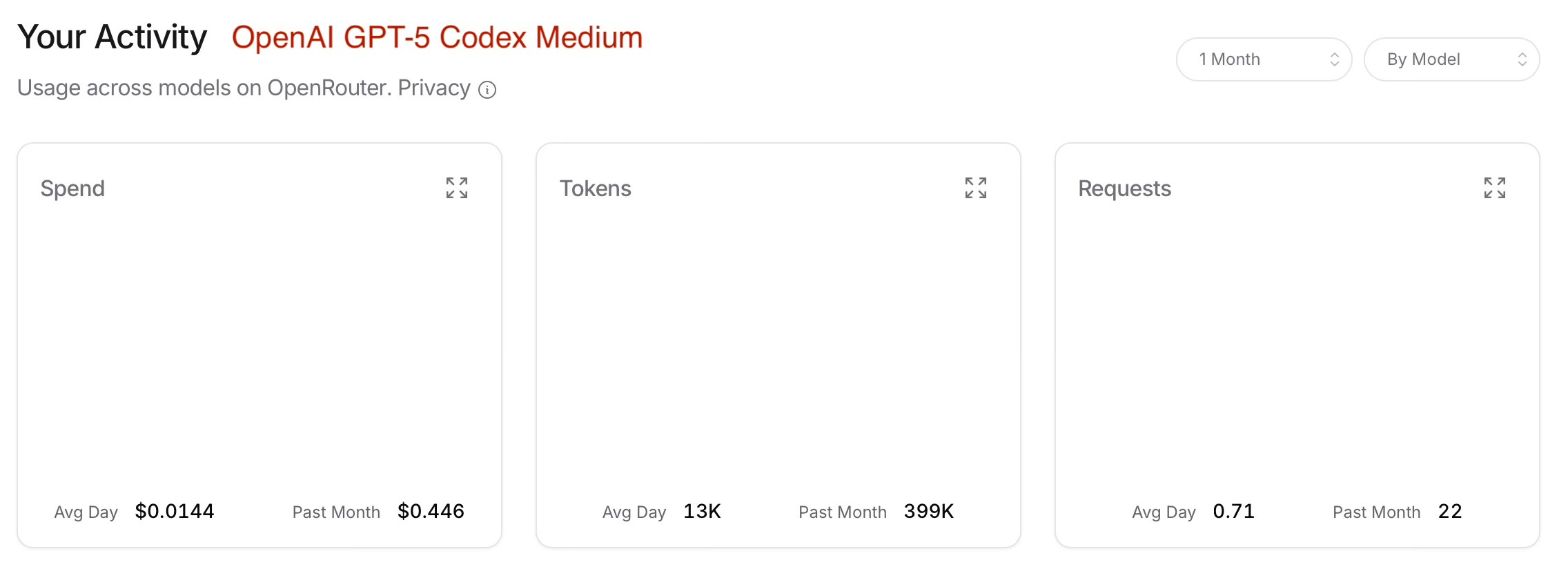
Task: Click the Tokens panel header
Action: tap(595, 188)
